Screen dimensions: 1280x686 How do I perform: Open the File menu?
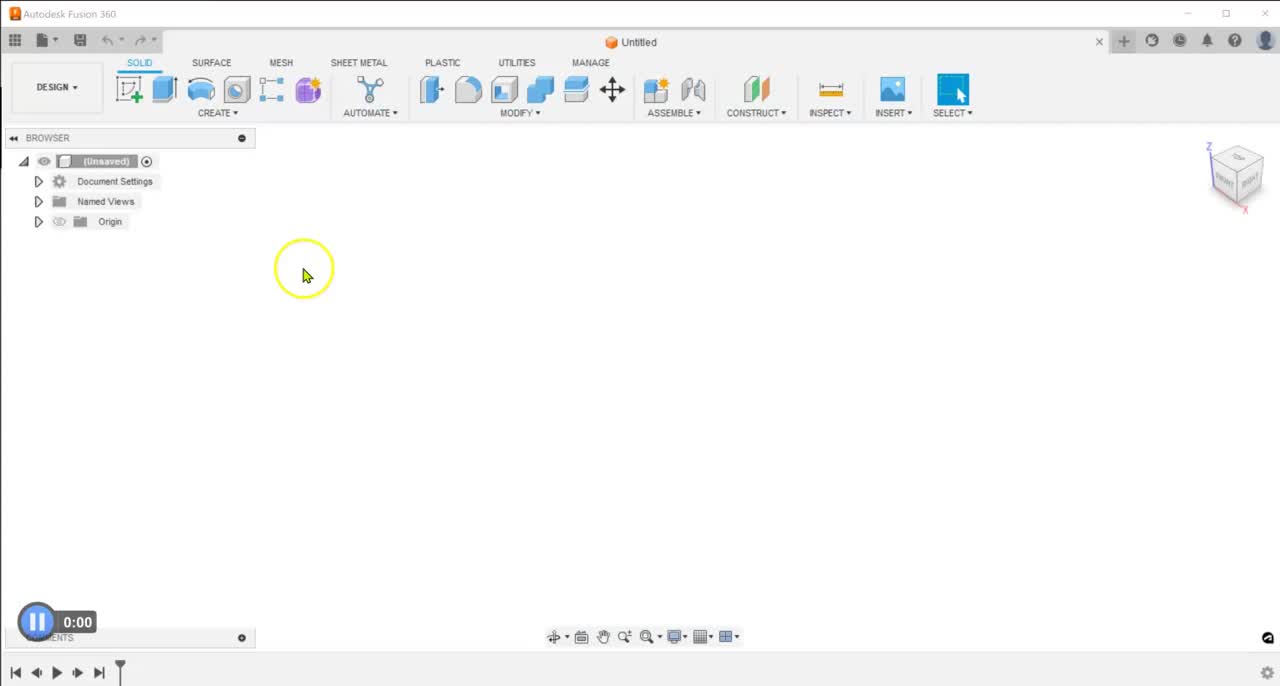pos(41,40)
